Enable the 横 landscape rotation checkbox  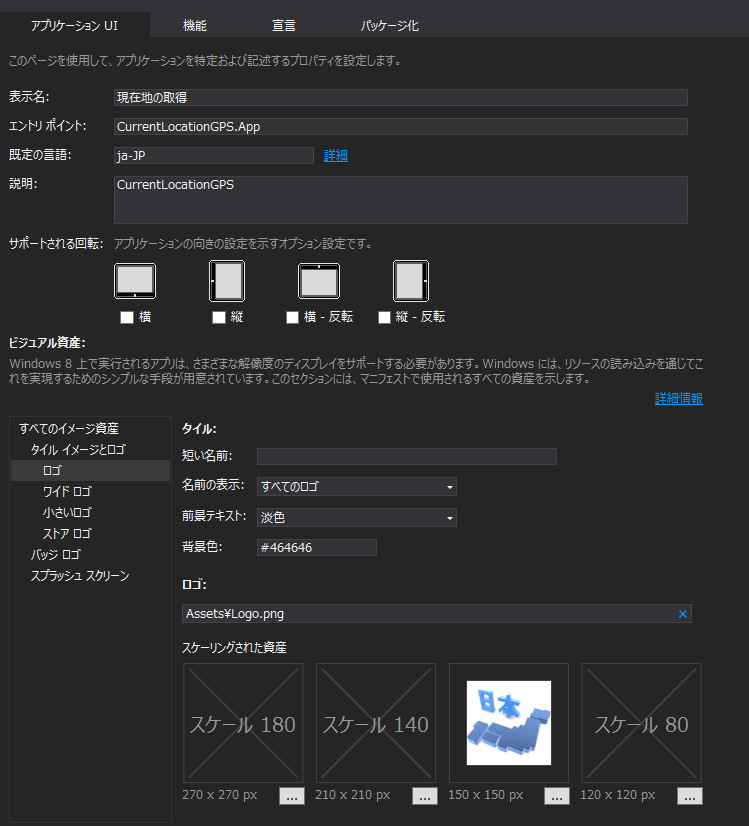(x=127, y=317)
